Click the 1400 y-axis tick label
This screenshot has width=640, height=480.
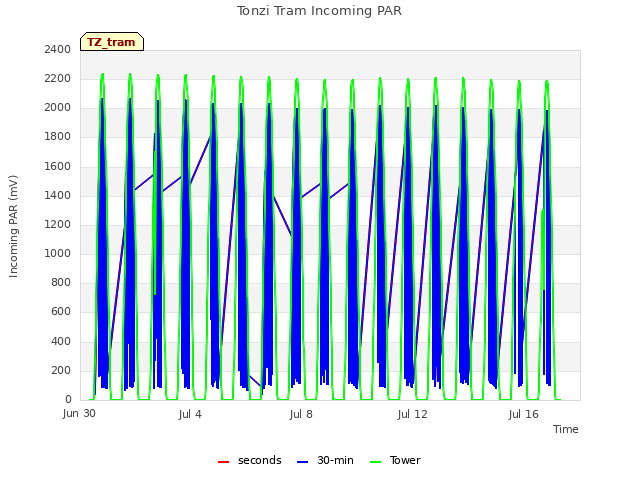click(58, 195)
